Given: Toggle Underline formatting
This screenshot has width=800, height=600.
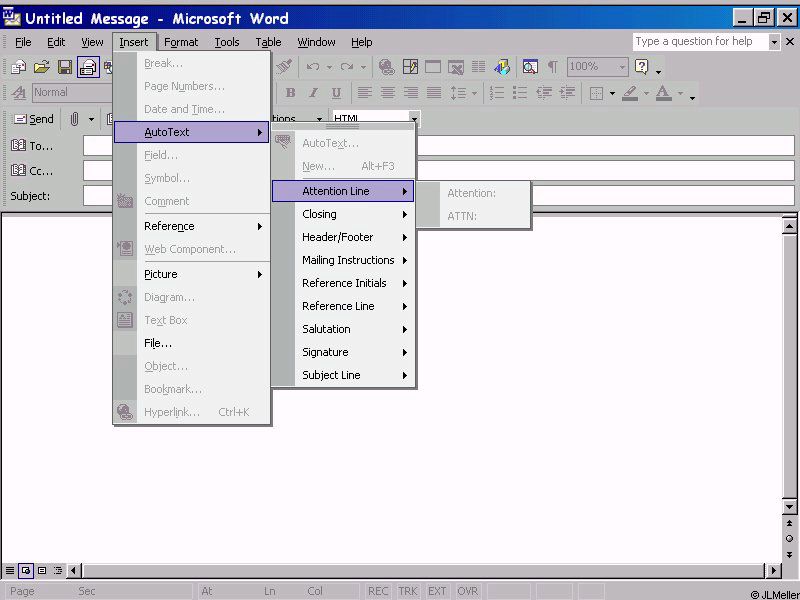Looking at the screenshot, I should click(x=336, y=93).
